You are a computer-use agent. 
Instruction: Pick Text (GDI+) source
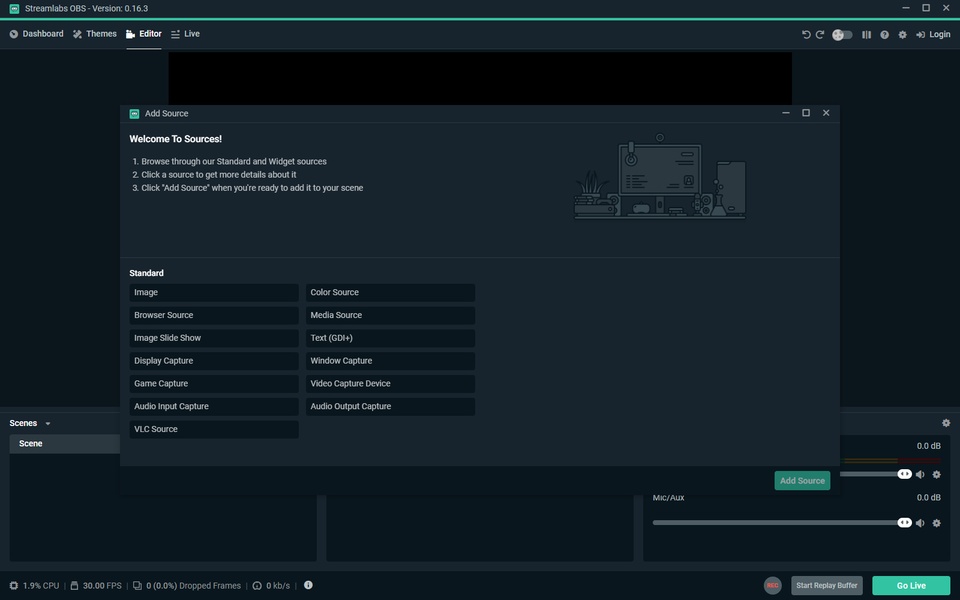[390, 338]
